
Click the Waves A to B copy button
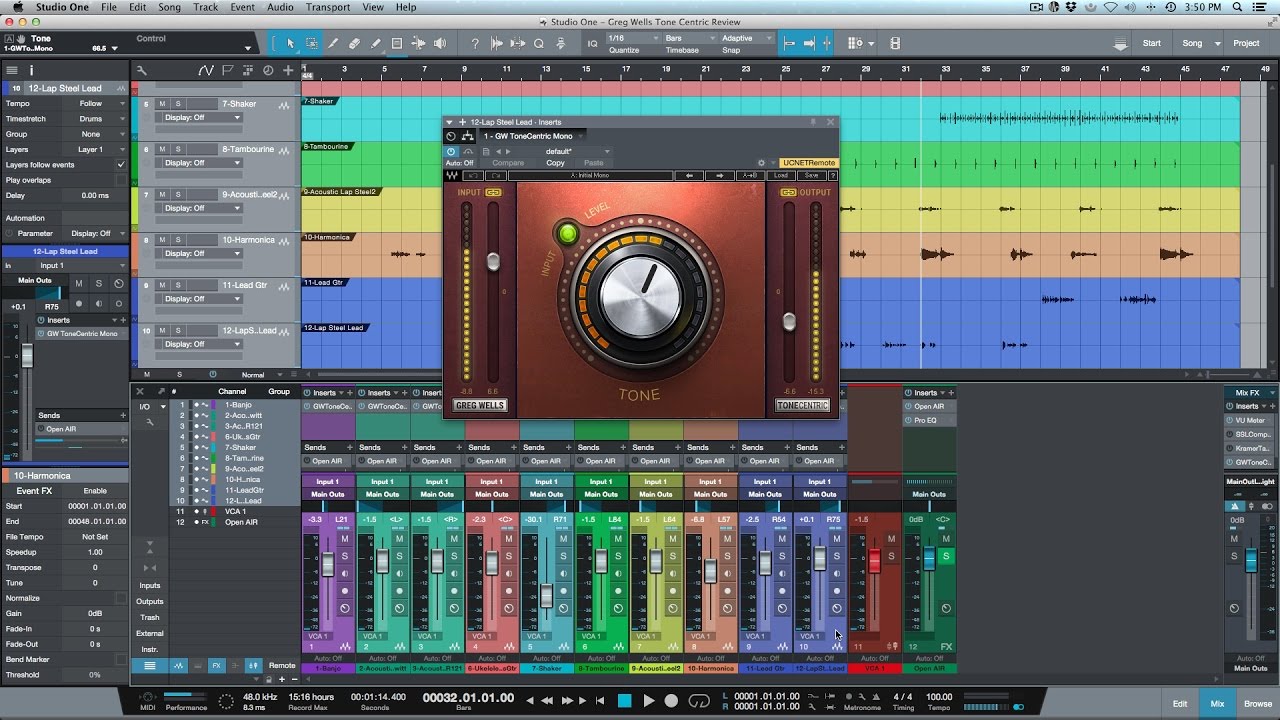749,176
